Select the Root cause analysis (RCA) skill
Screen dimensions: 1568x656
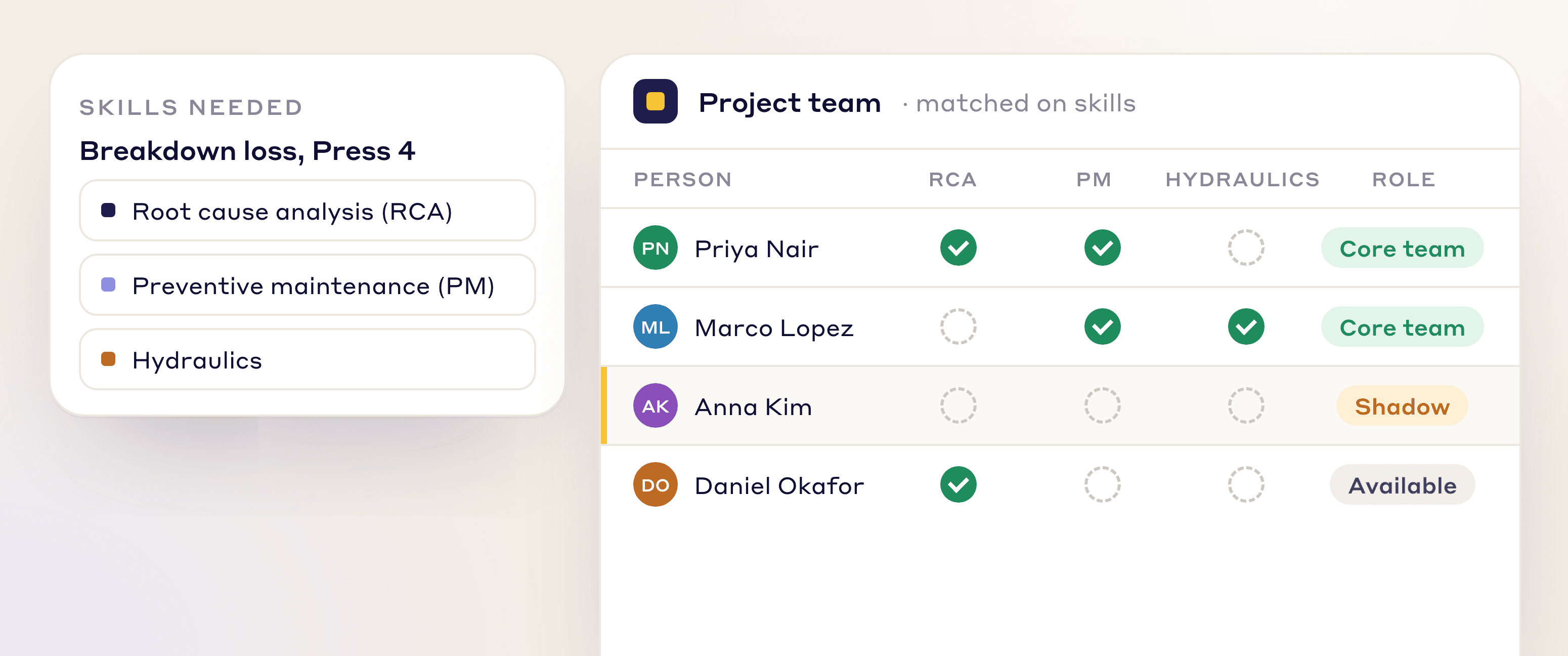[308, 211]
